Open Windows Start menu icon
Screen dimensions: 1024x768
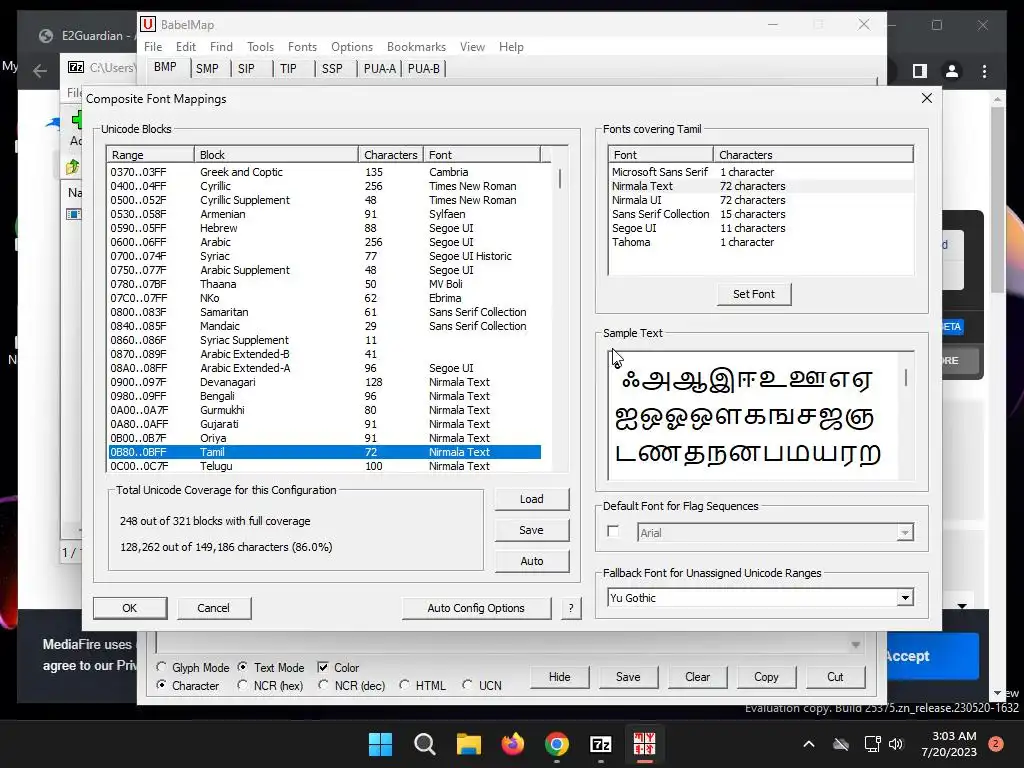pyautogui.click(x=380, y=744)
